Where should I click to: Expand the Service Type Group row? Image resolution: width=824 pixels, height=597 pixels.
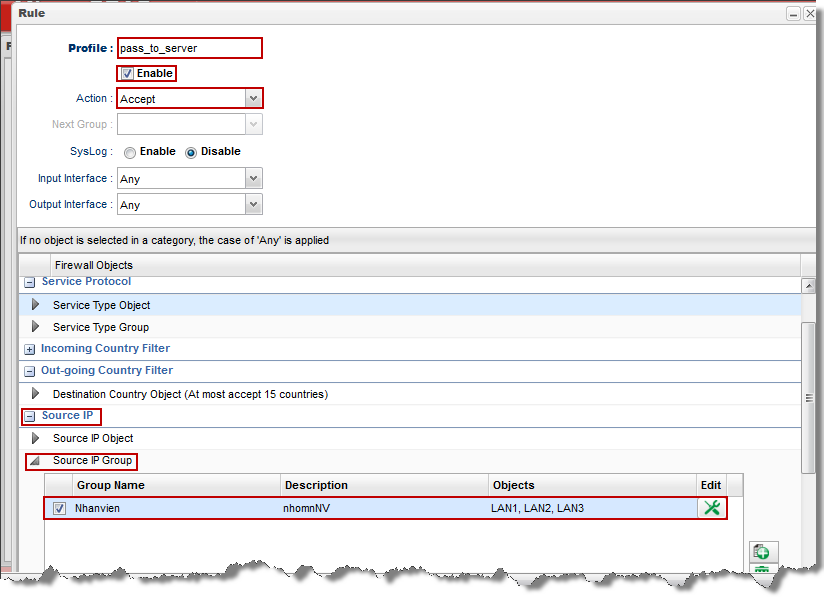36,327
